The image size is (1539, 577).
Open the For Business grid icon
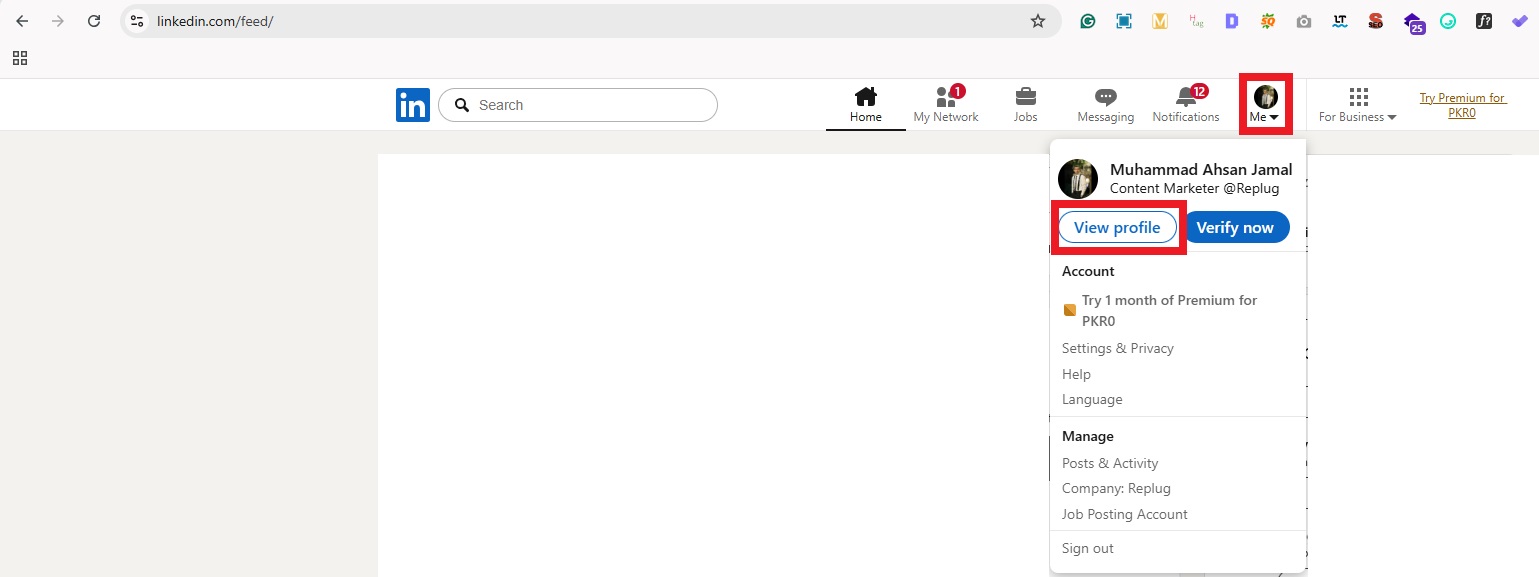(1357, 97)
